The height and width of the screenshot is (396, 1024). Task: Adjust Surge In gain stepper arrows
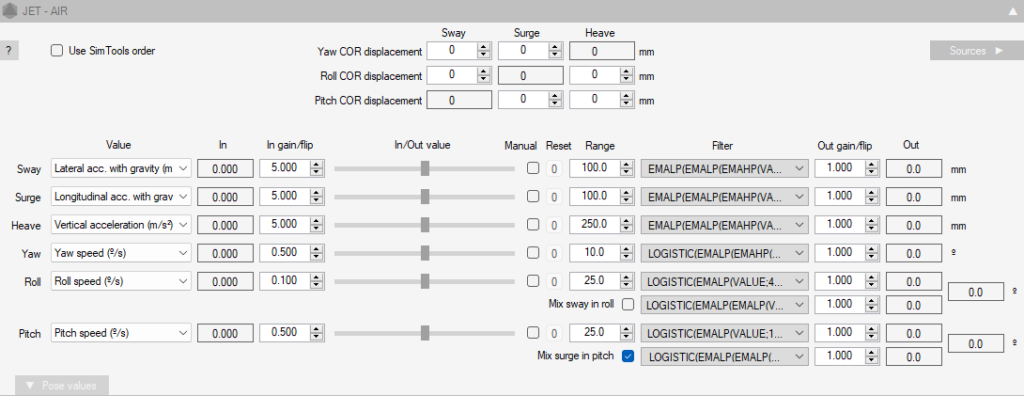click(x=317, y=196)
